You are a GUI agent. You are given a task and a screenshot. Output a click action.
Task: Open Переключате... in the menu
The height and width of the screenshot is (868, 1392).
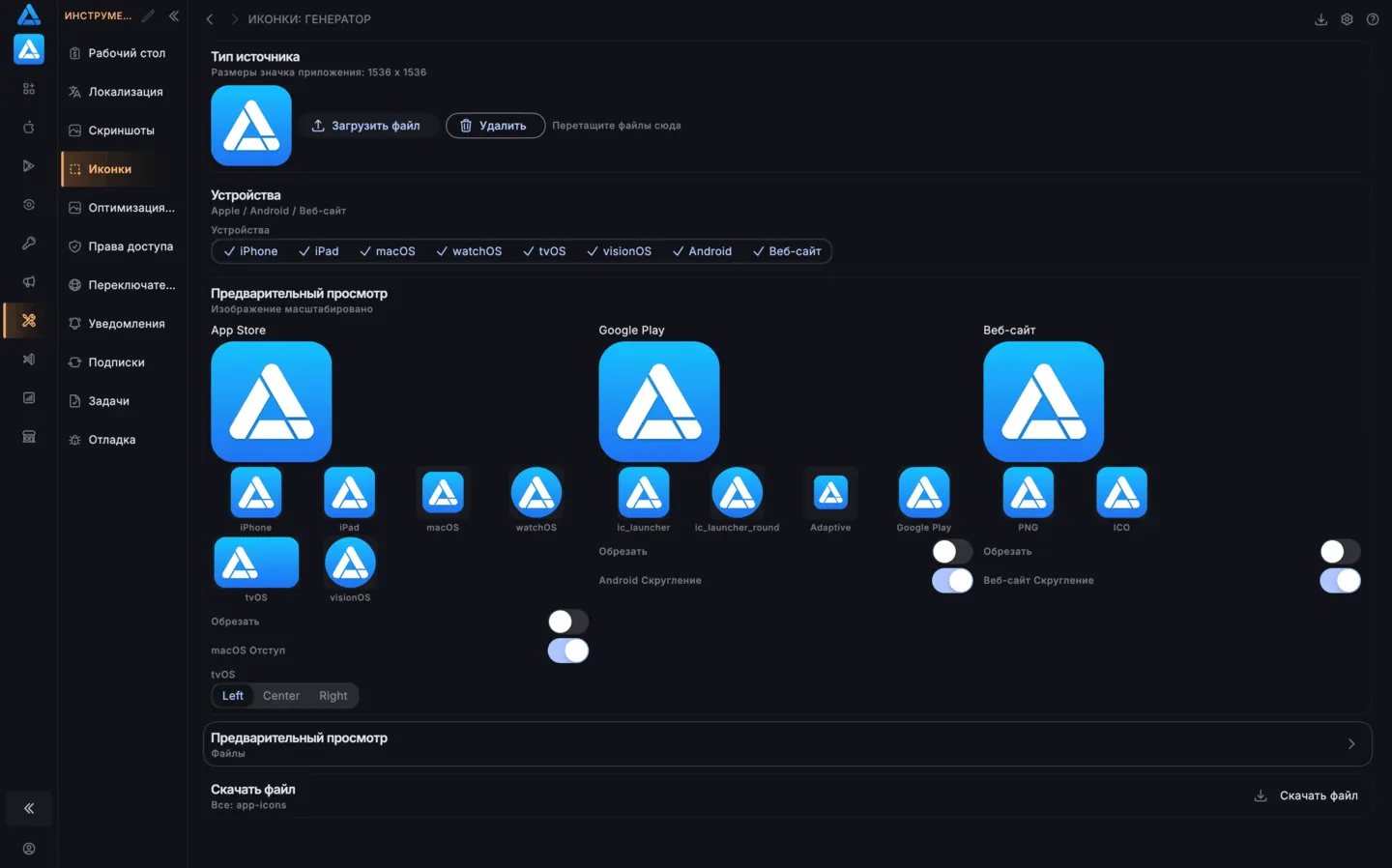pos(123,285)
